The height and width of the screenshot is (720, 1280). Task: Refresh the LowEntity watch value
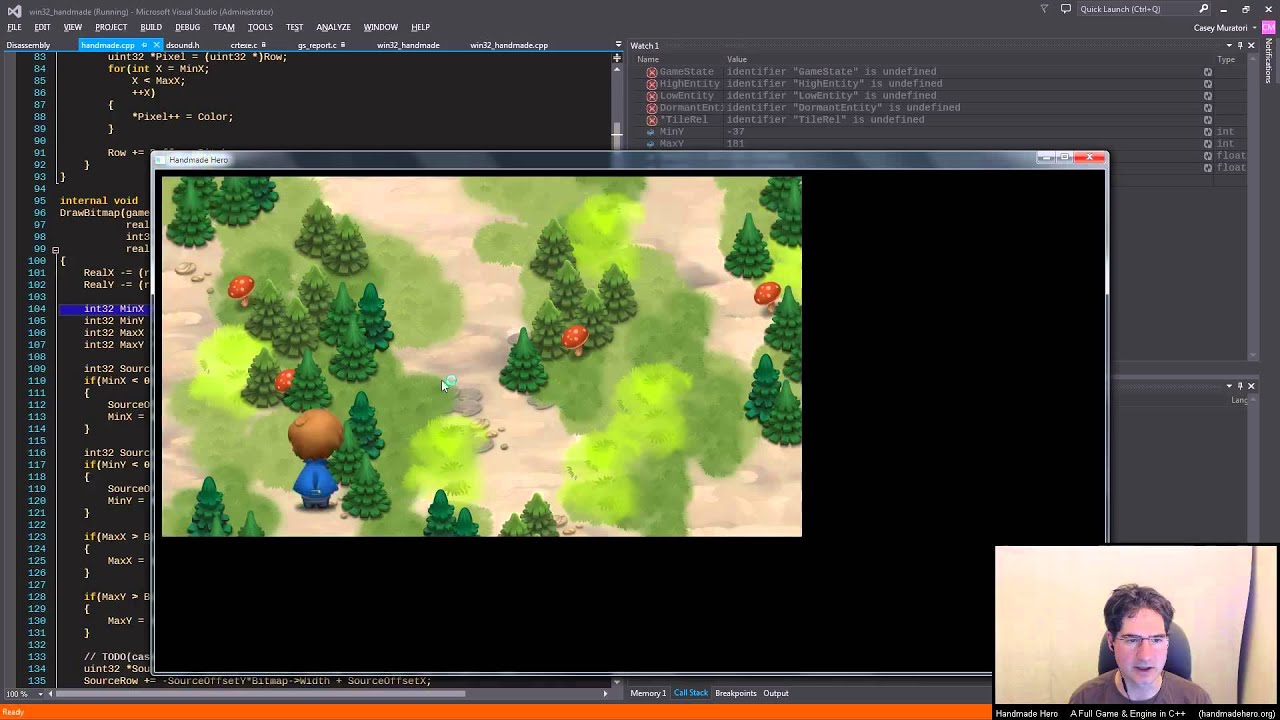click(x=1207, y=96)
